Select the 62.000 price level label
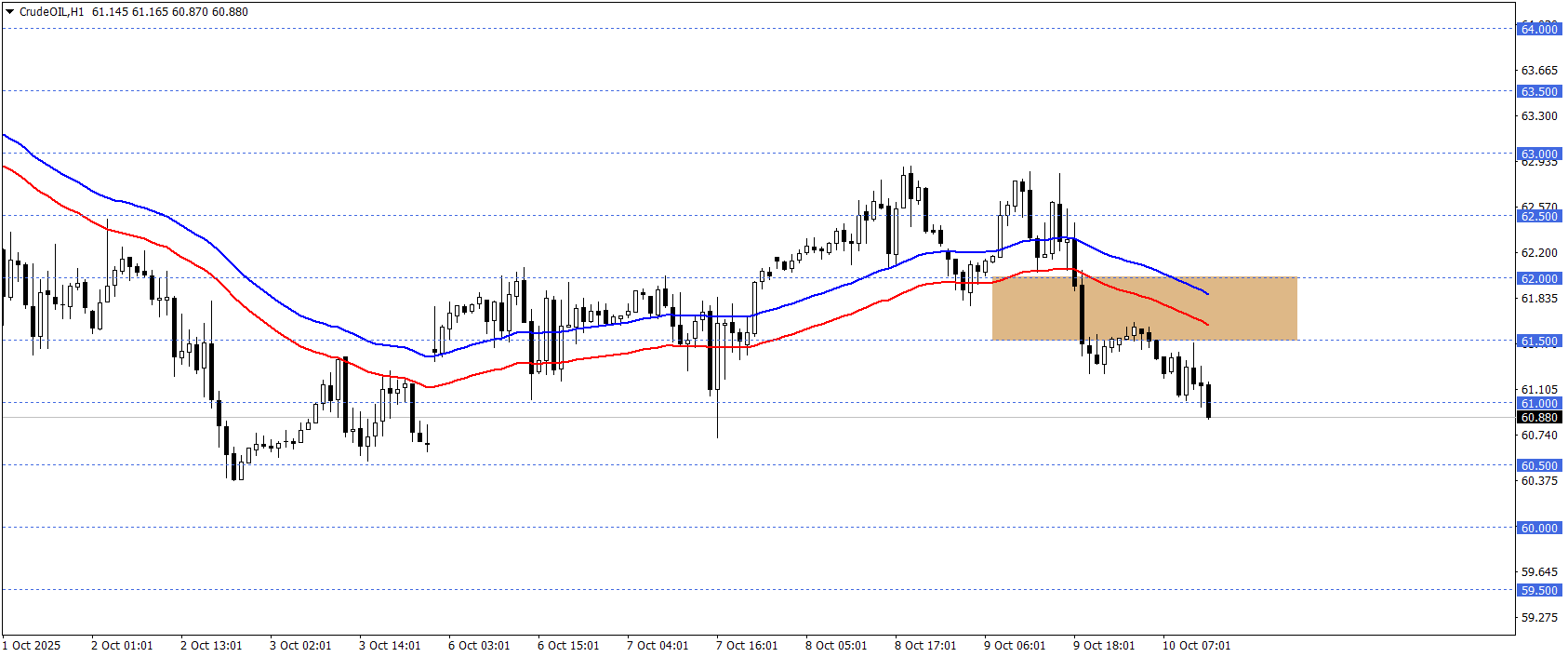Viewport: 1568px width, 657px height. tap(1539, 278)
